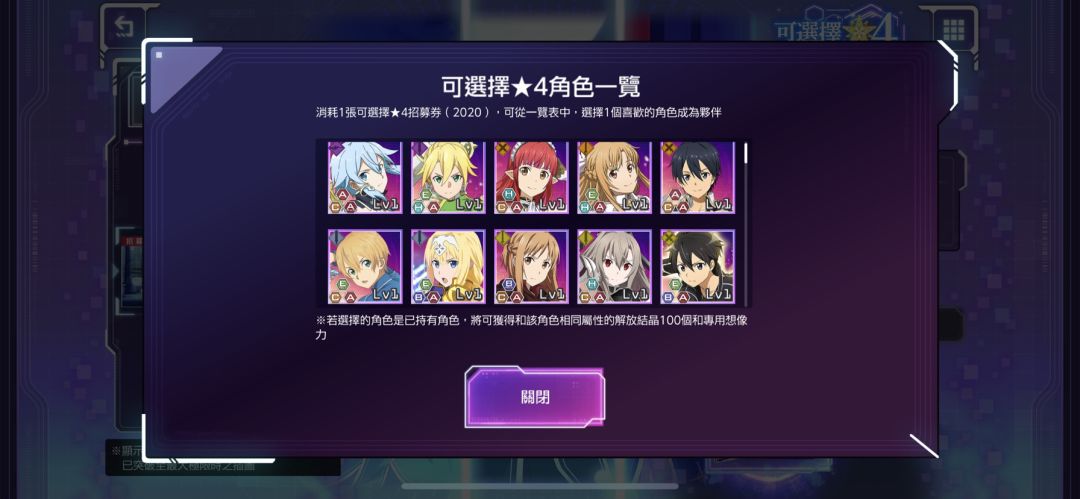The image size is (1080, 499).
Task: Tap the dialog title 可選擇★4角色一覽
Action: (541, 87)
